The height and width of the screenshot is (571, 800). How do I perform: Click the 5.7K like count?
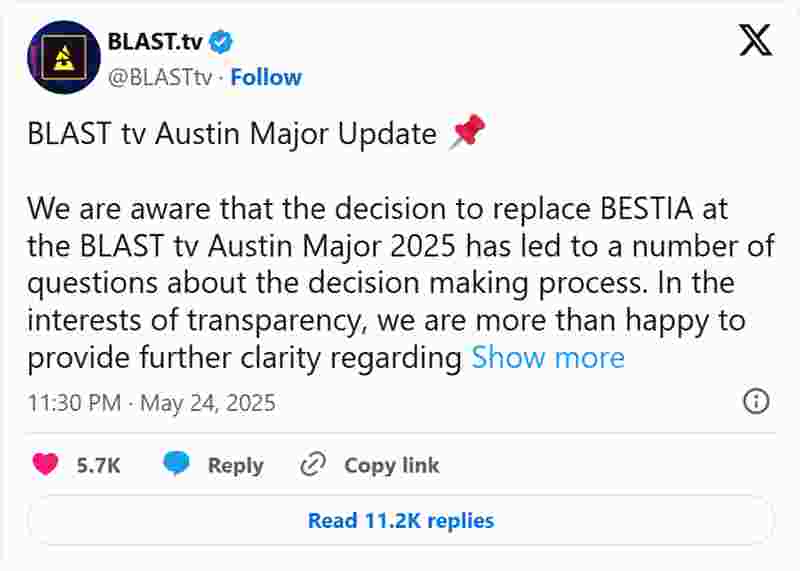coord(98,465)
